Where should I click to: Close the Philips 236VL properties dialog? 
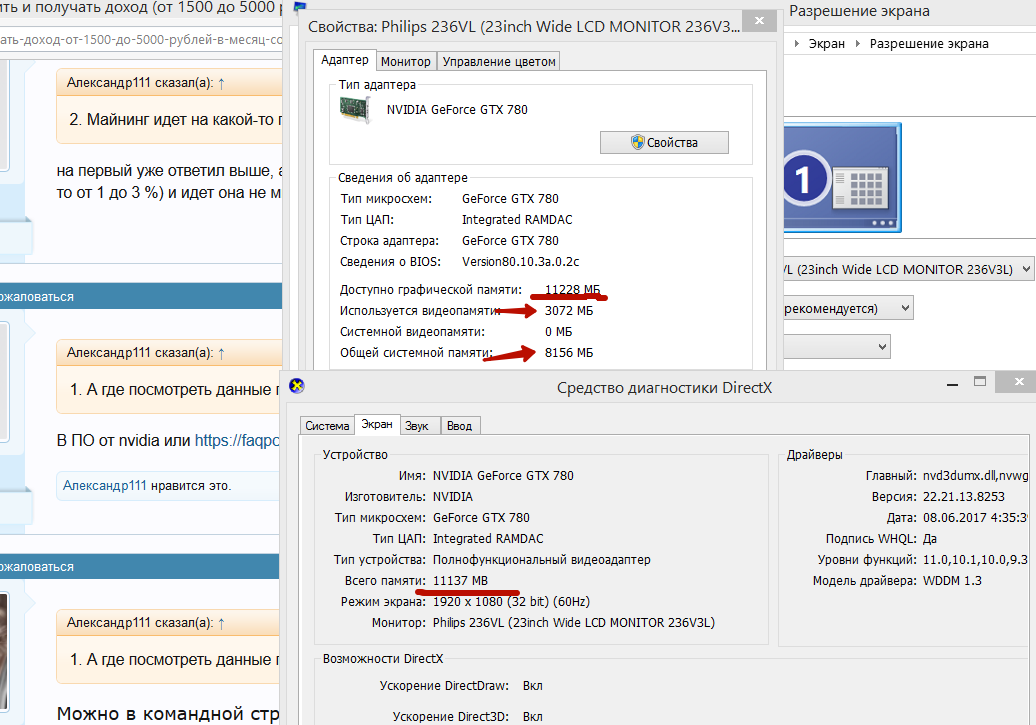tap(760, 20)
